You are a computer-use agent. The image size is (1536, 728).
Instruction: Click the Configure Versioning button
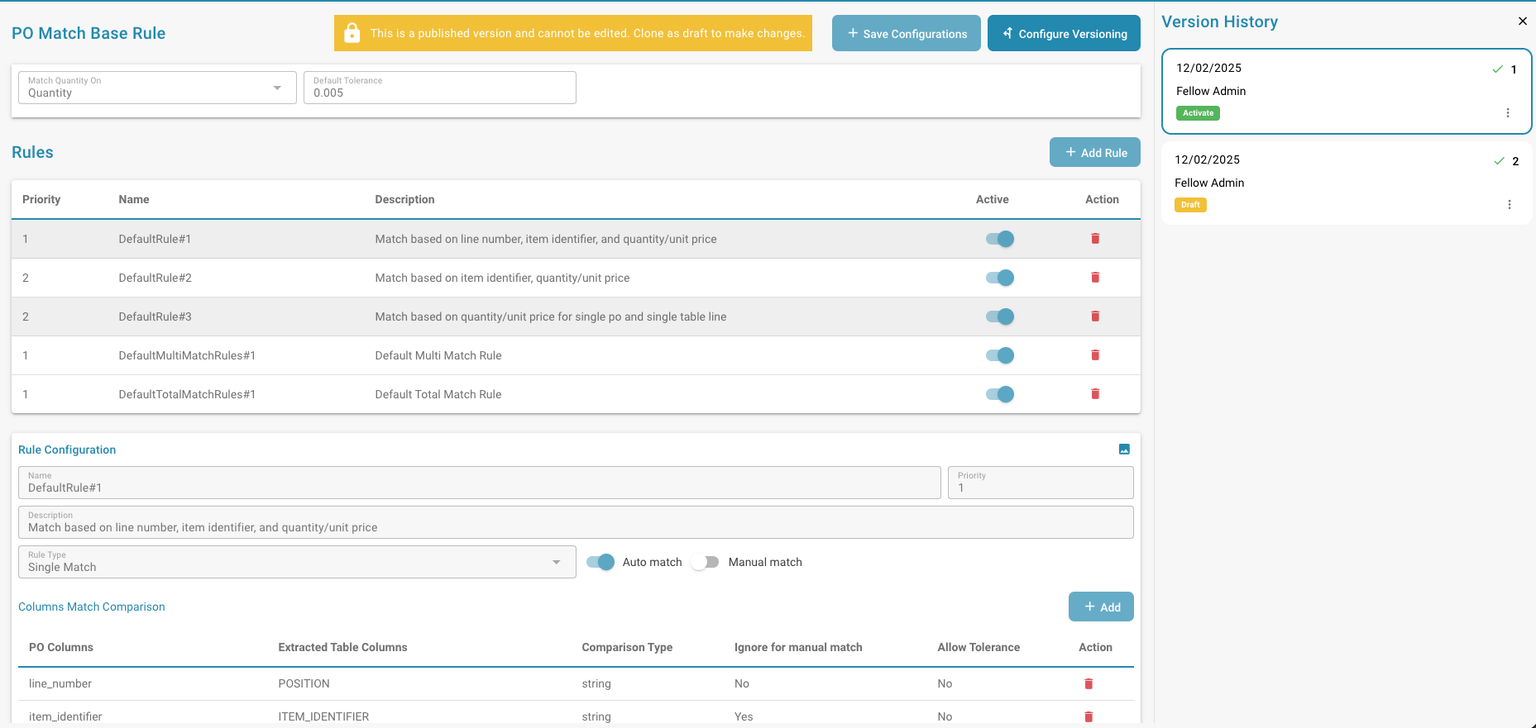tap(1063, 33)
